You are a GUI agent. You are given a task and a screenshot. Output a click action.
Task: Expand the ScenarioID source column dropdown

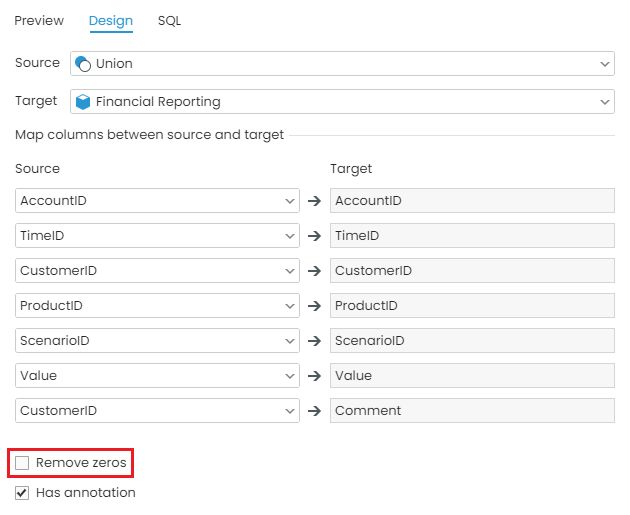point(158,340)
